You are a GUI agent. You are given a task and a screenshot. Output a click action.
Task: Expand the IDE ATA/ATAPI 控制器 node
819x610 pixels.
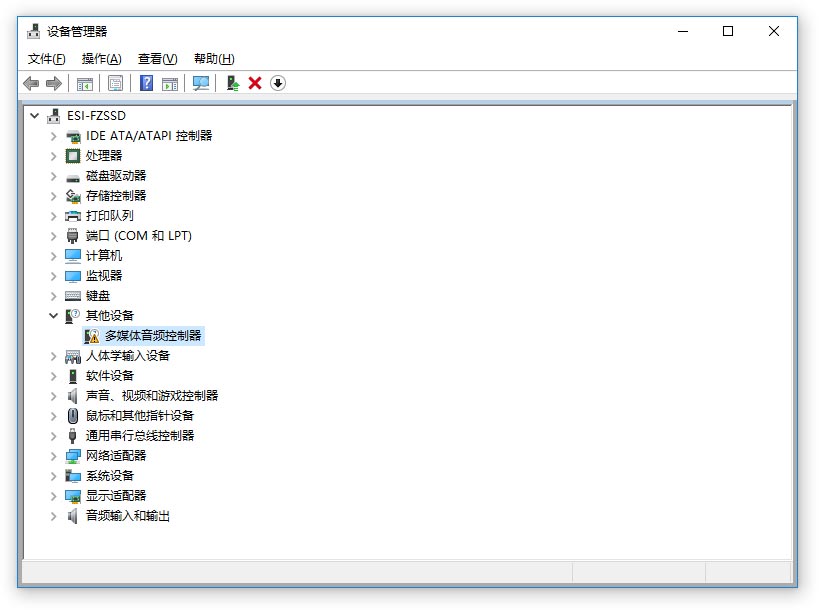coord(53,136)
